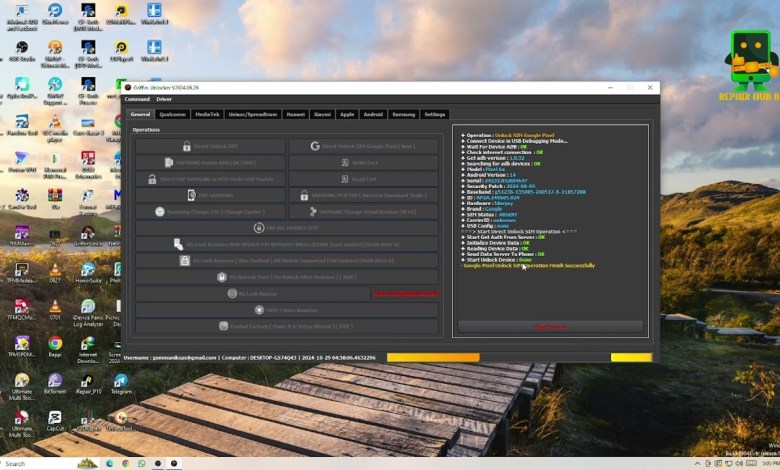
Task: Click Format Factory Setup Wizard MTP button
Action: (287, 326)
